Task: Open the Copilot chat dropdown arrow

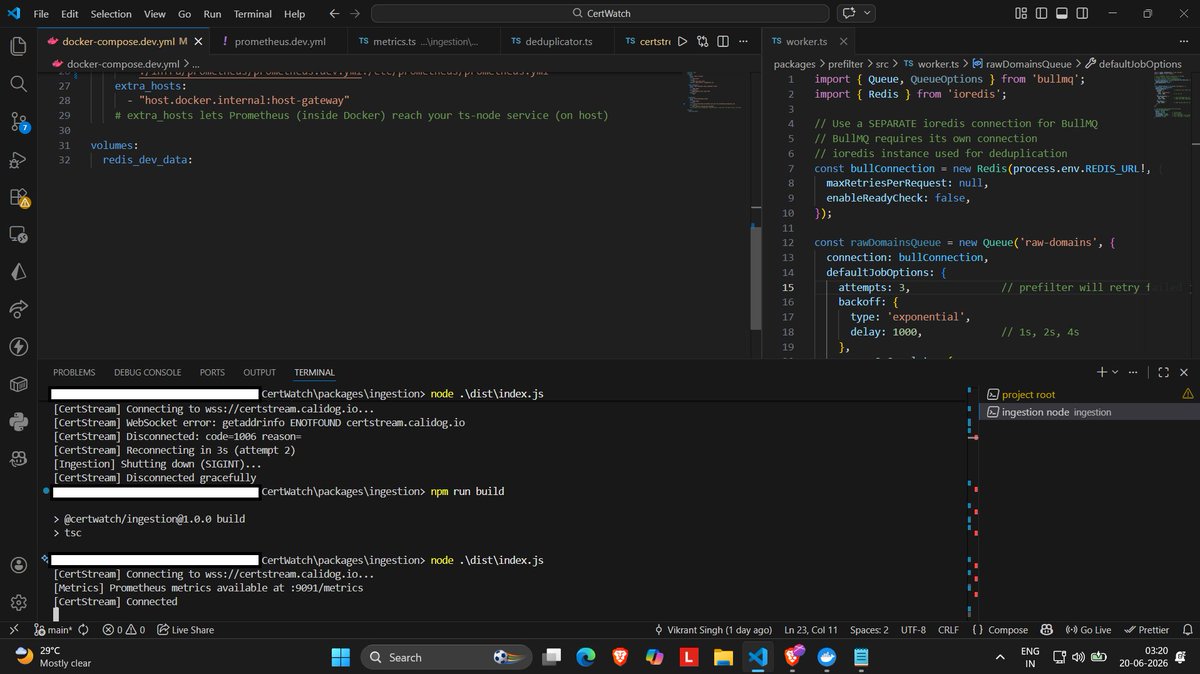Action: pyautogui.click(x=867, y=14)
